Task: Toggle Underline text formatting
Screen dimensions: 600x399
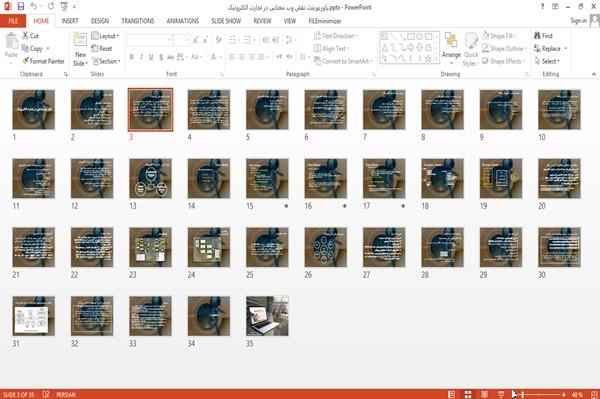Action: click(151, 57)
